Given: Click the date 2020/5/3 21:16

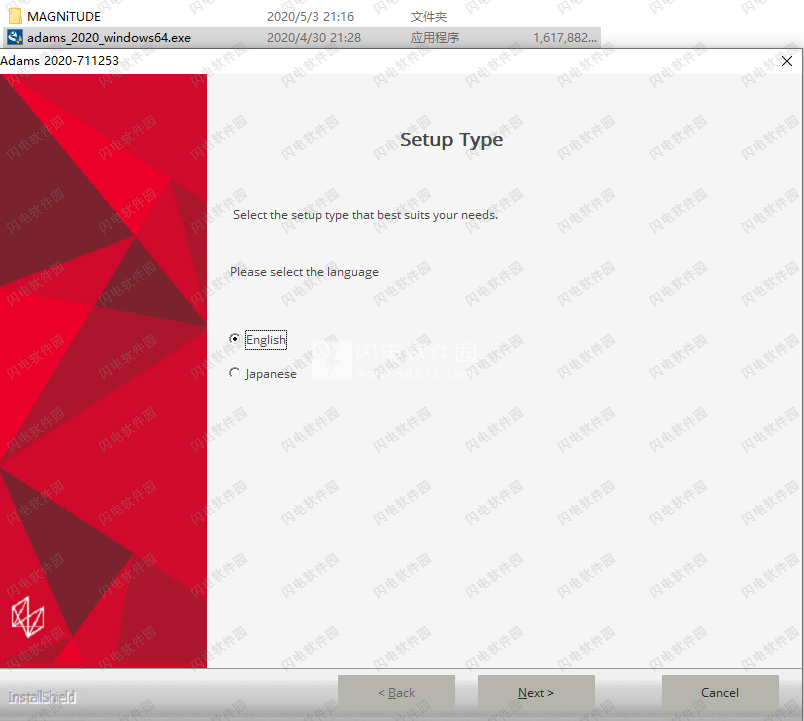Looking at the screenshot, I should click(x=310, y=16).
